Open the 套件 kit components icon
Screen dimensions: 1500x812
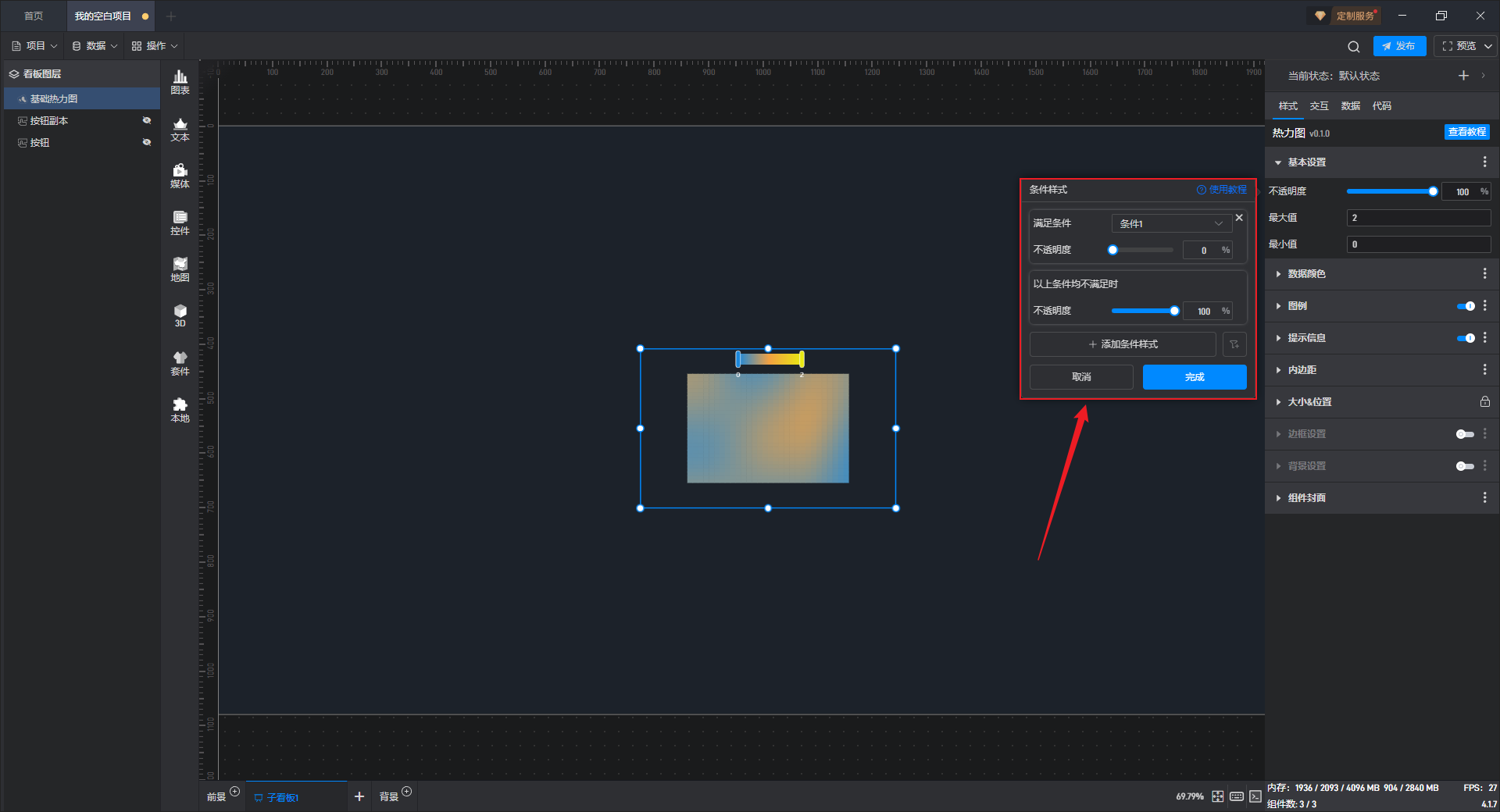(x=180, y=363)
